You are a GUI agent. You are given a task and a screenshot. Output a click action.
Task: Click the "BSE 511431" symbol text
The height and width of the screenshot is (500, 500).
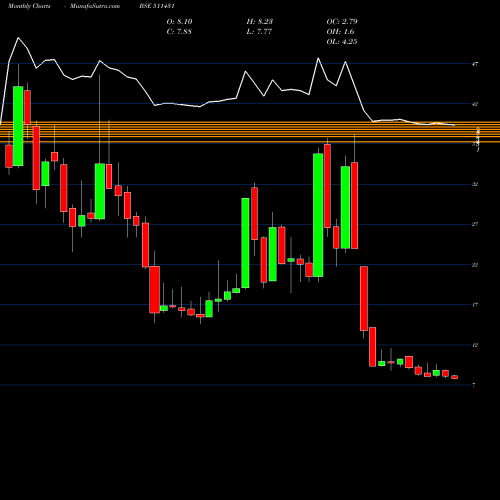(x=157, y=6)
